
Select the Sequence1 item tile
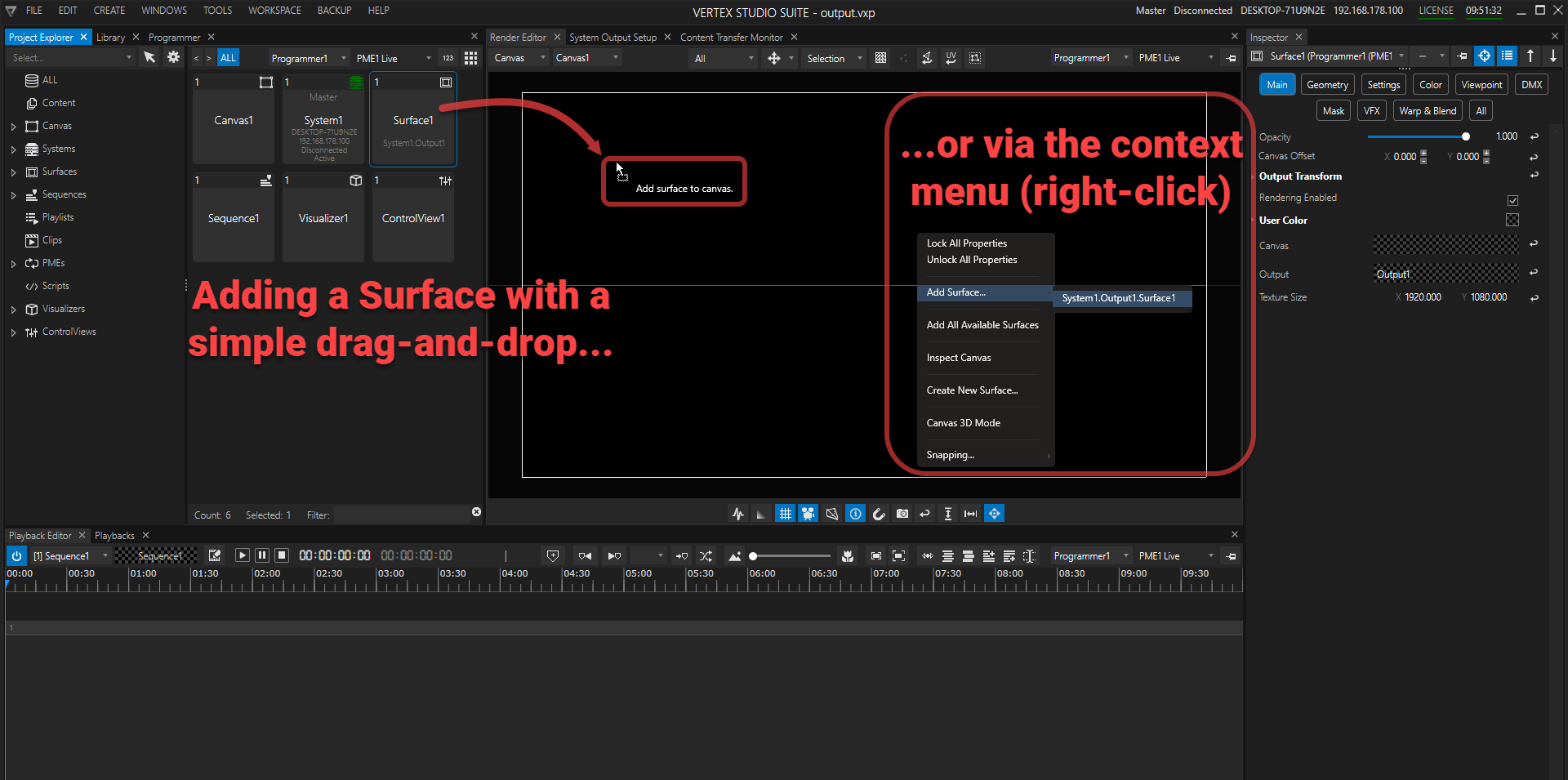point(234,216)
